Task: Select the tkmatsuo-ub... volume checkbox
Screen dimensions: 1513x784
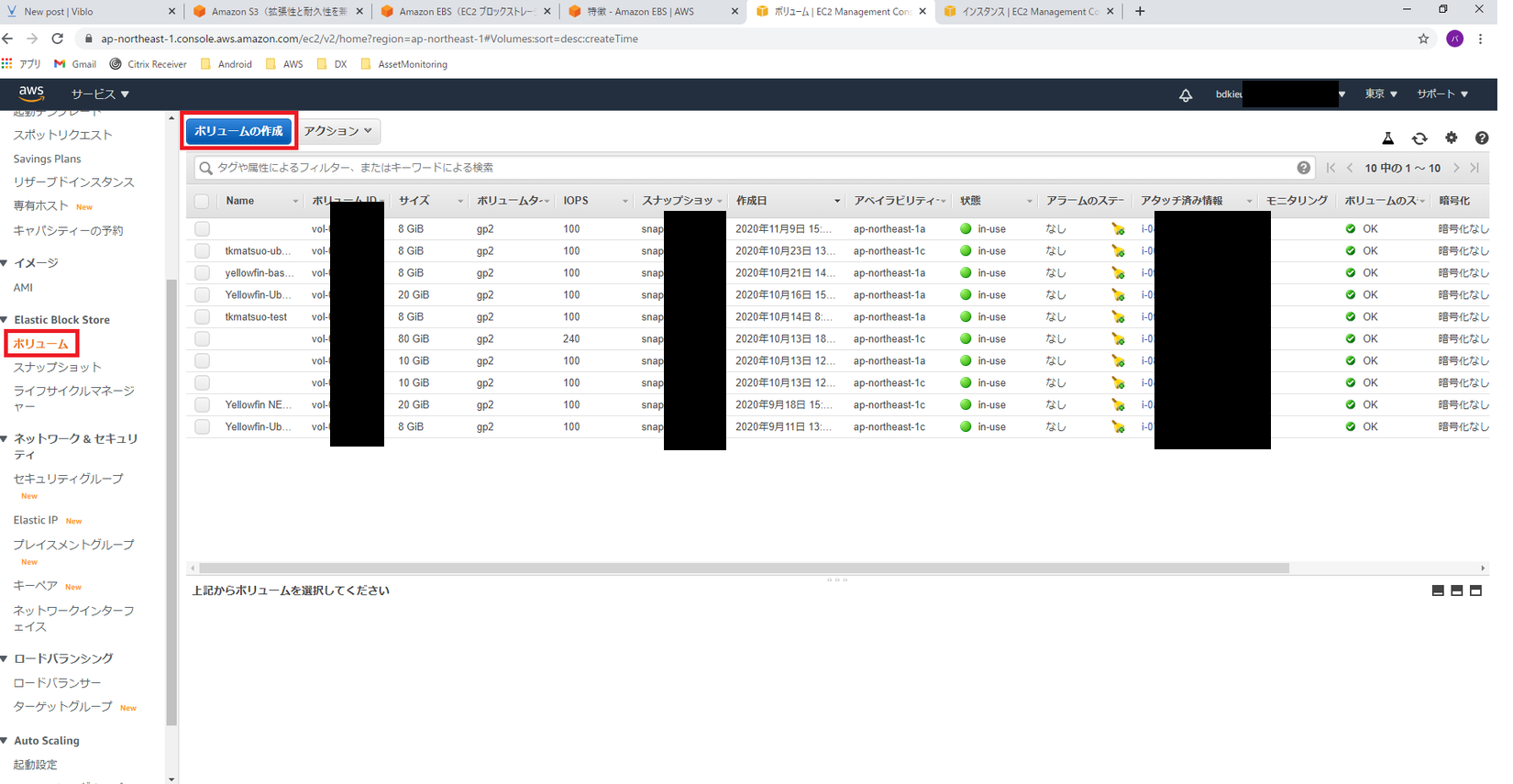Action: (202, 250)
